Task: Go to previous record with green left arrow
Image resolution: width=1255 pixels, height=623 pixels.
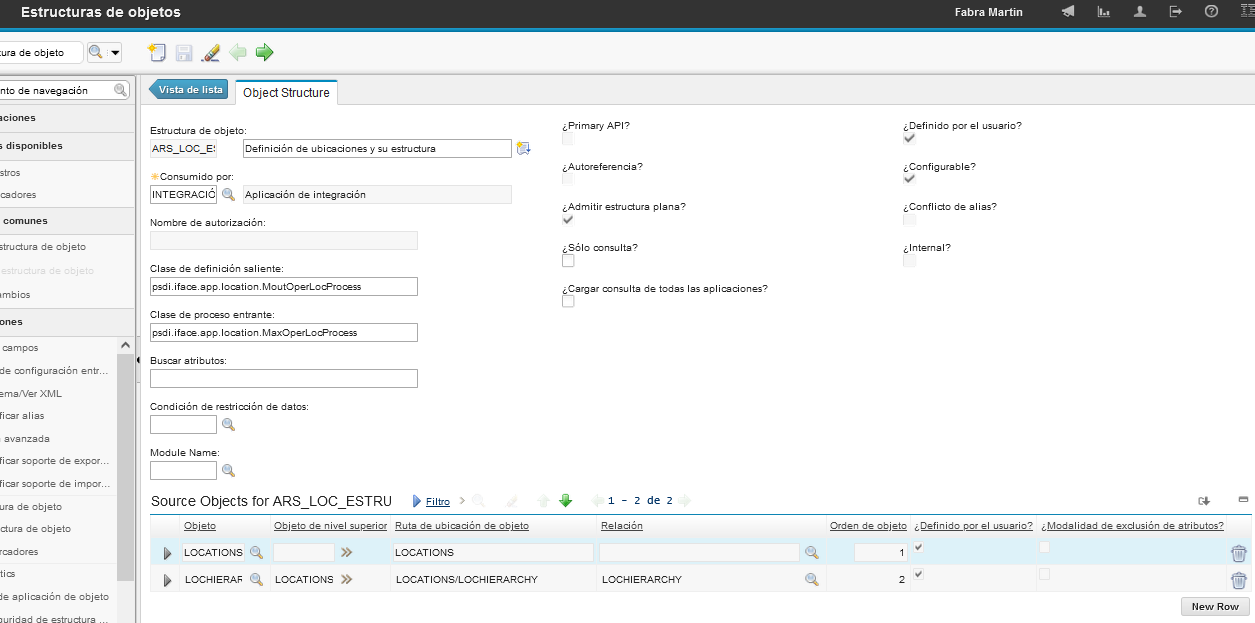Action: 238,53
